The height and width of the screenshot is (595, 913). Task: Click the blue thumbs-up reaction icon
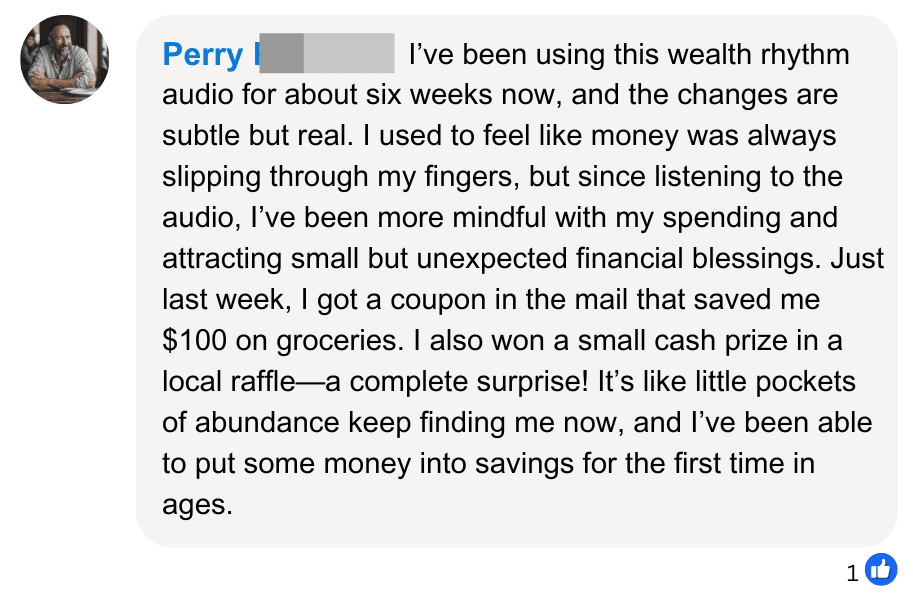[881, 571]
